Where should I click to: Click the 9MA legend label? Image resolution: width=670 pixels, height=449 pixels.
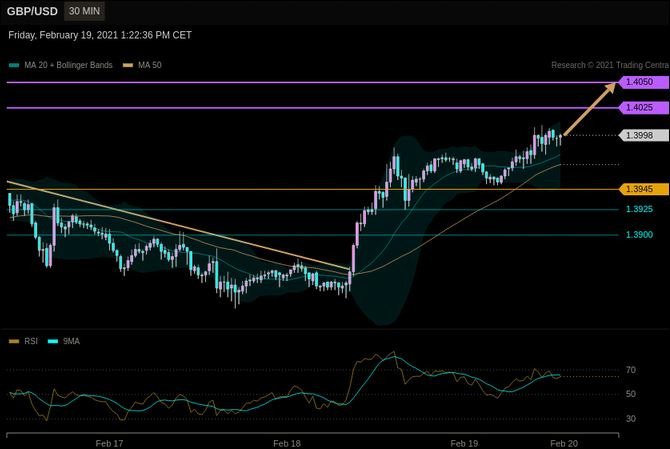[x=71, y=341]
